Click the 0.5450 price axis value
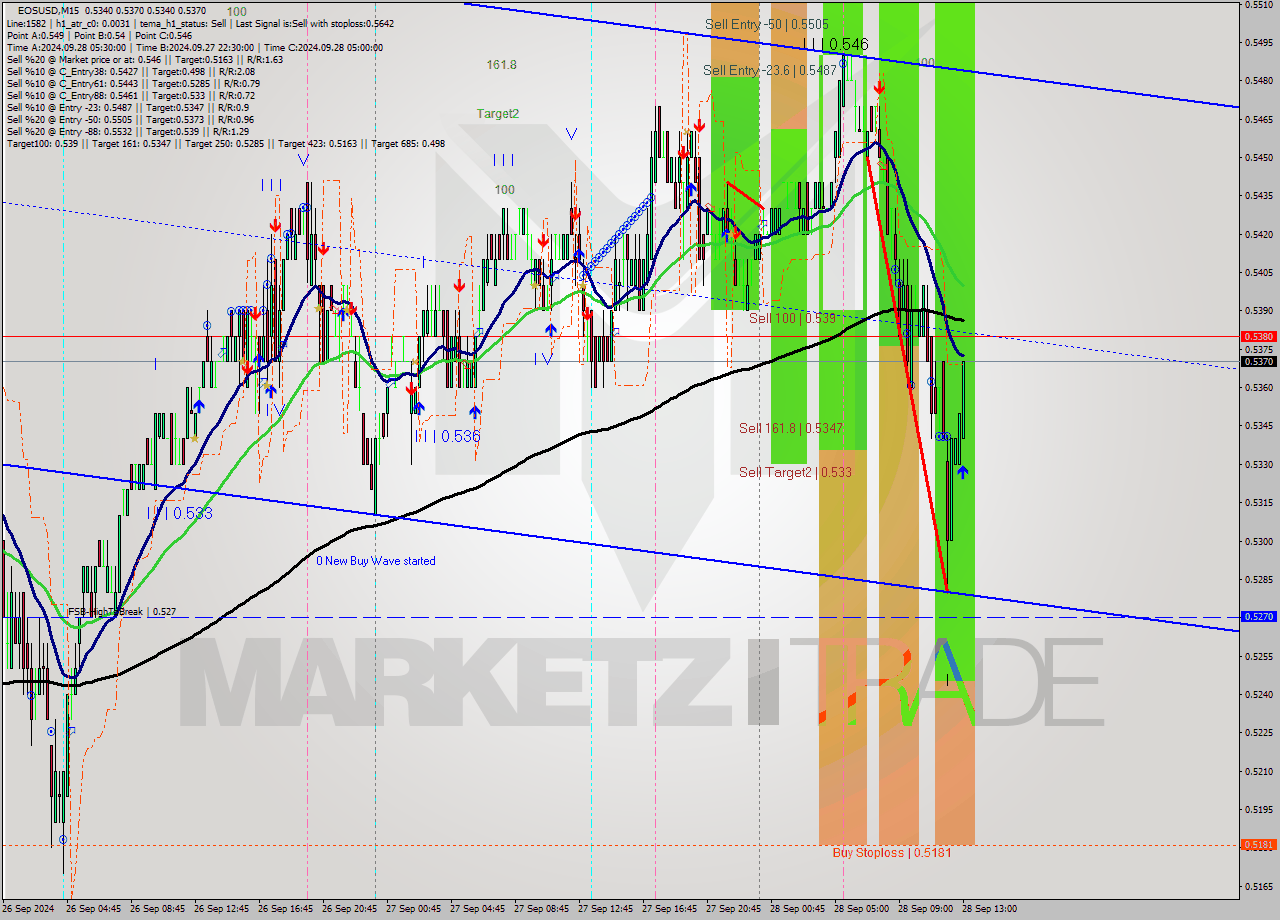1280x920 pixels. pos(1258,158)
